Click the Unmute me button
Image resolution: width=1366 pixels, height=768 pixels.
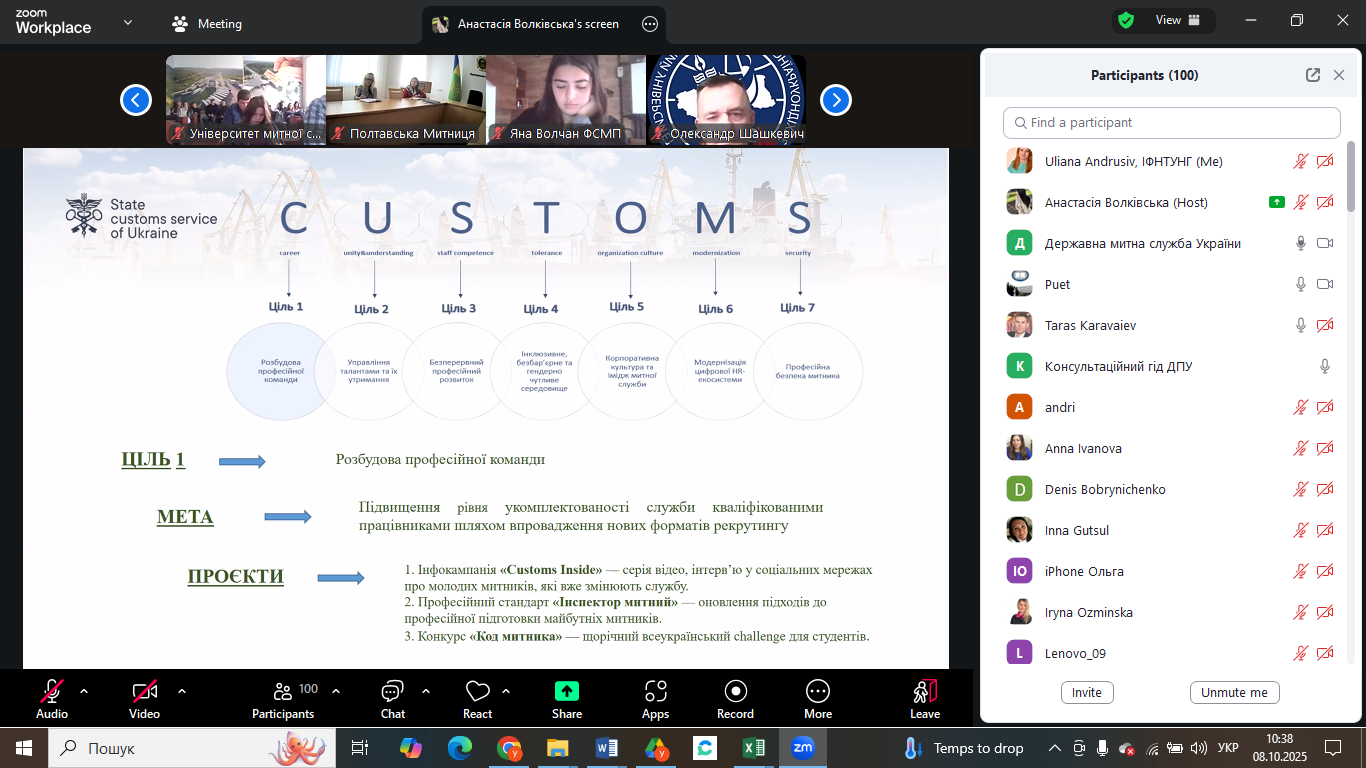point(1234,692)
